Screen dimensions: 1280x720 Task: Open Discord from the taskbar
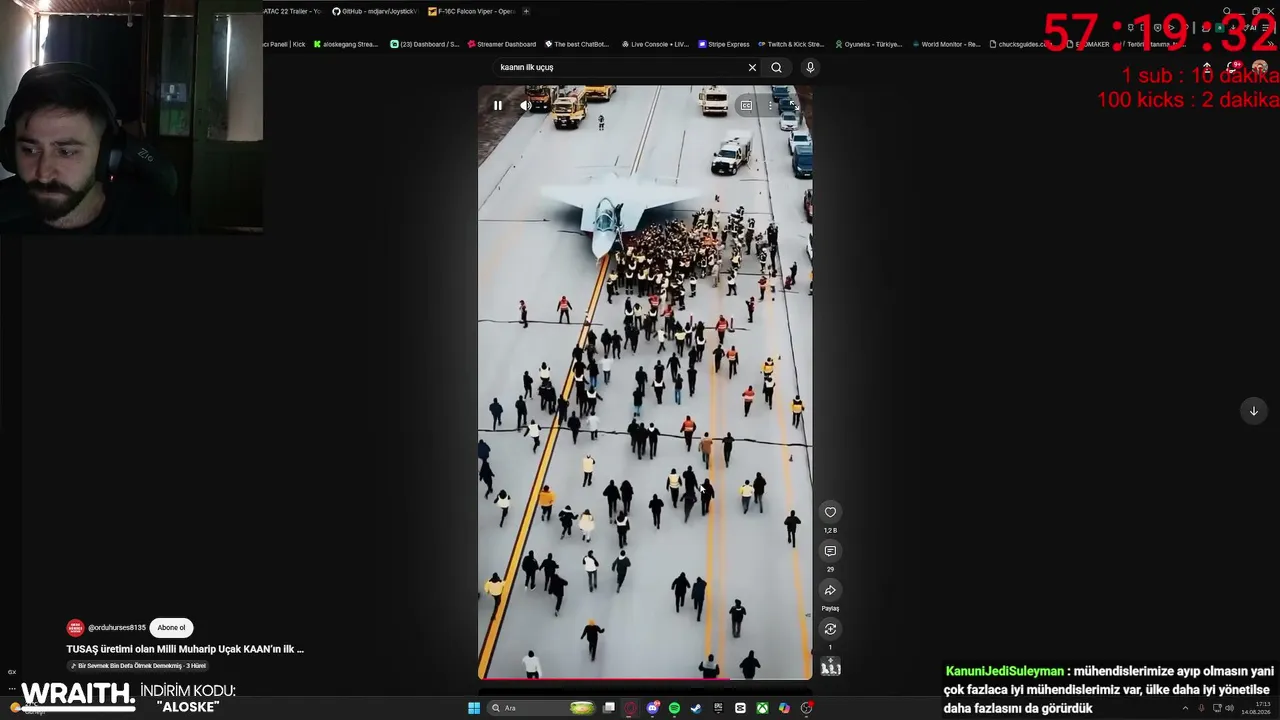pyautogui.click(x=652, y=708)
